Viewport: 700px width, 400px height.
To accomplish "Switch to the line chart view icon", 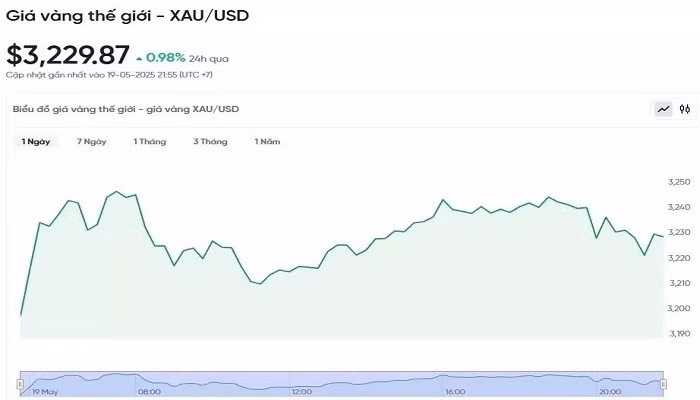I will (x=663, y=109).
